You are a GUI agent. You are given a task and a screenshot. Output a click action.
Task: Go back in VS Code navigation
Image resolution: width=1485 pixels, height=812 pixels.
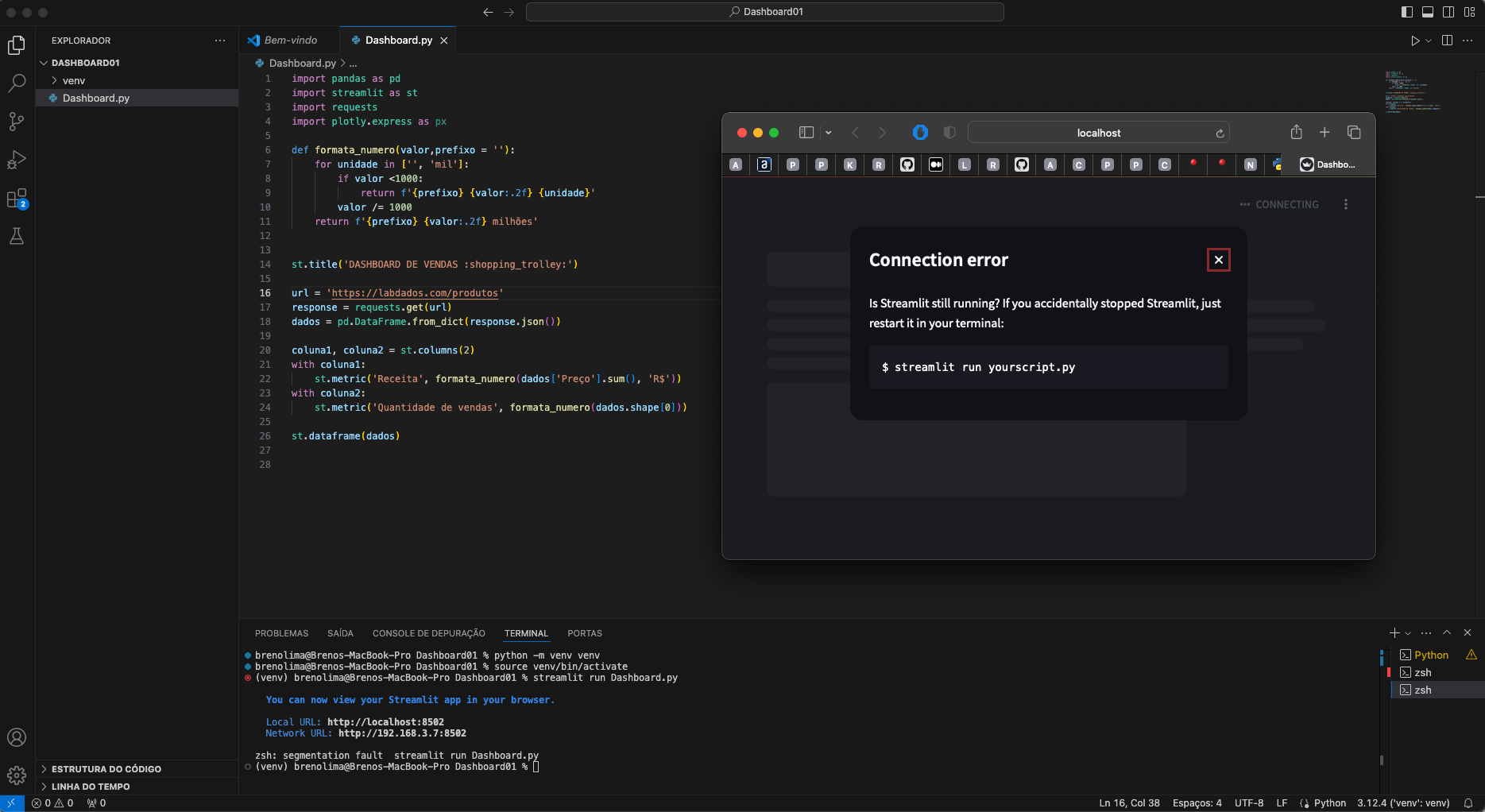(488, 12)
